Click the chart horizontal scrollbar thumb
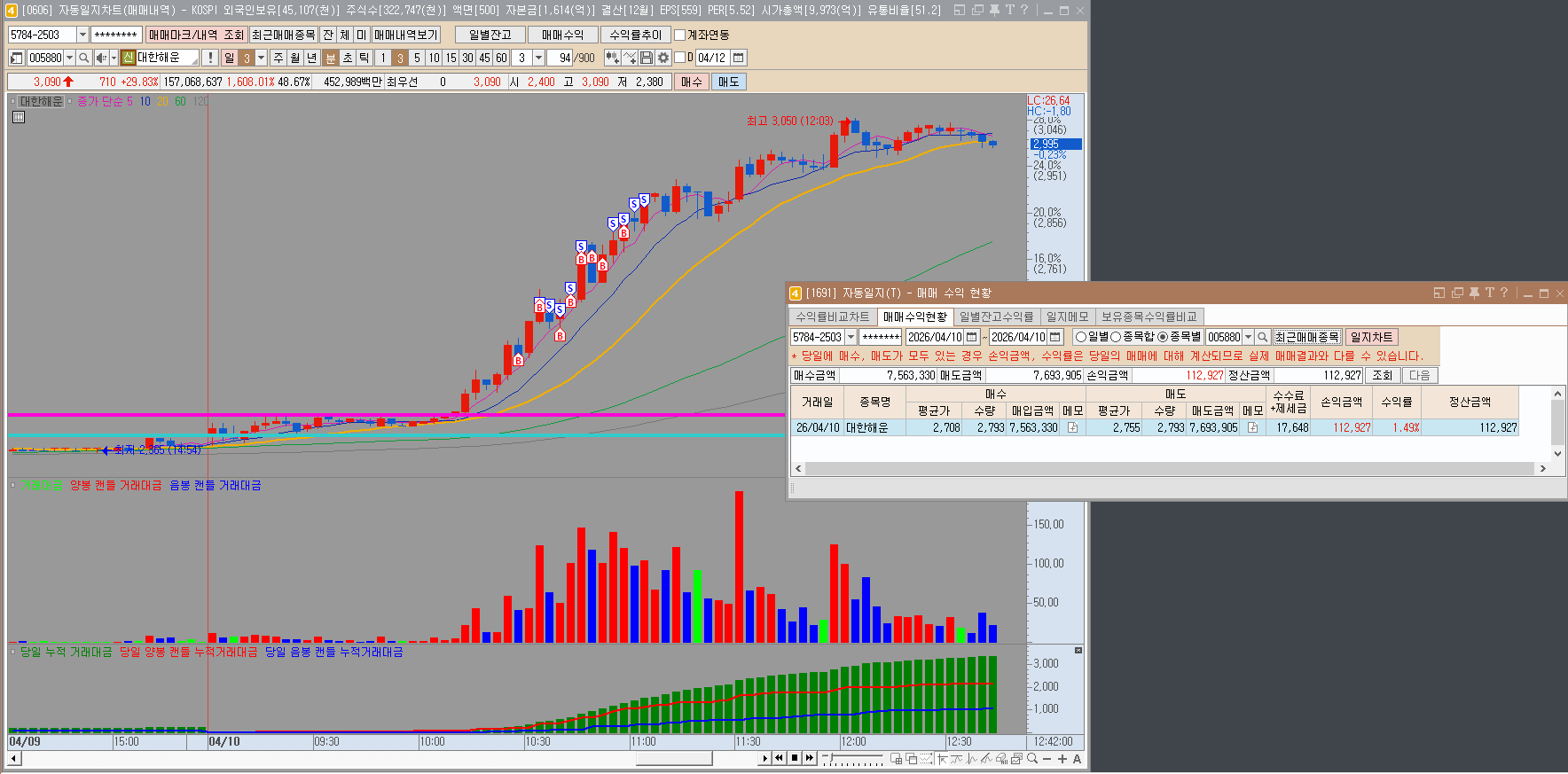This screenshot has width=1568, height=774. 674,758
